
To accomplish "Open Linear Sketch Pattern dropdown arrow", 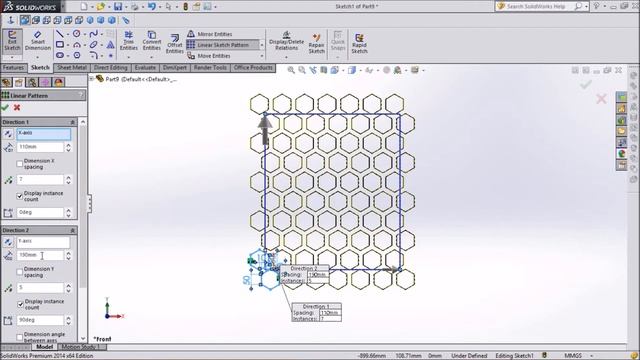I will pos(261,45).
